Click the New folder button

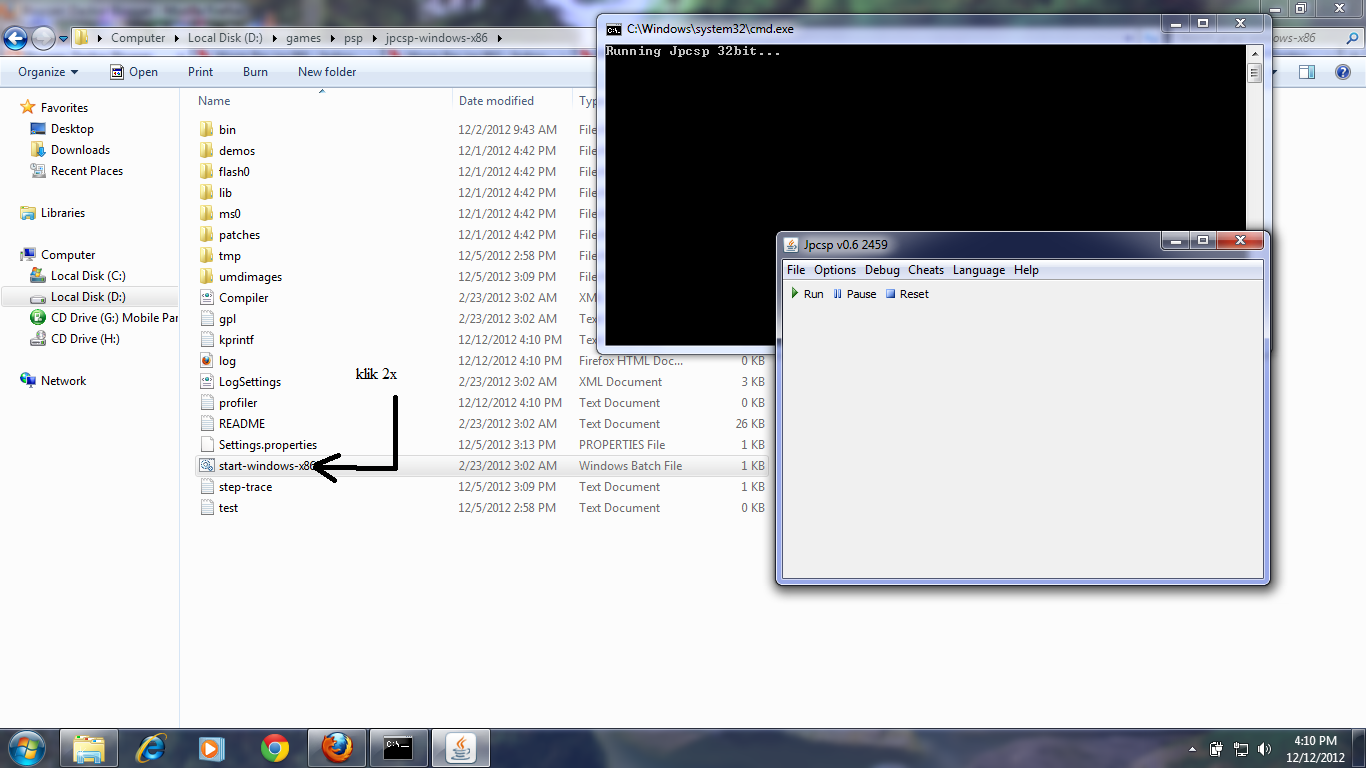tap(327, 71)
